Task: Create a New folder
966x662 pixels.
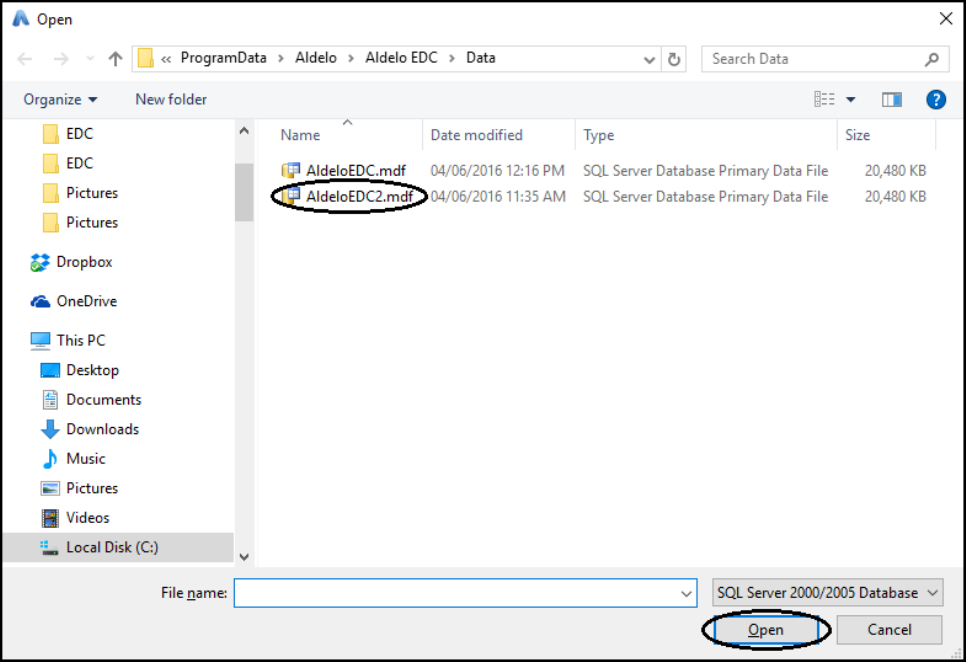Action: [x=171, y=99]
